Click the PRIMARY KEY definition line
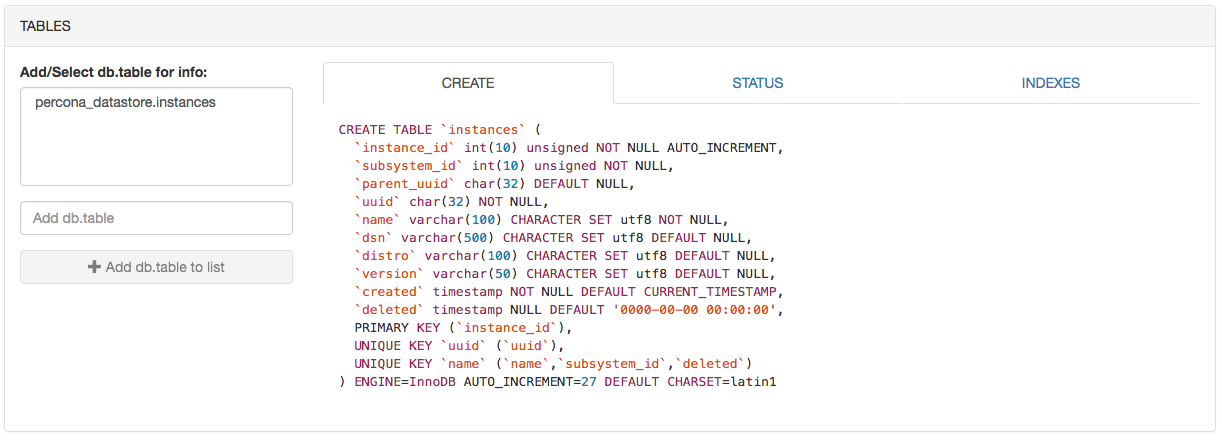1222x440 pixels. tap(463, 328)
